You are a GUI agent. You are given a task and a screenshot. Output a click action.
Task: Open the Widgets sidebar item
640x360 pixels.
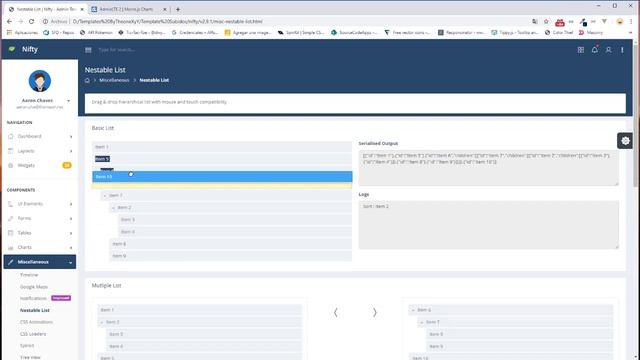tap(40, 165)
